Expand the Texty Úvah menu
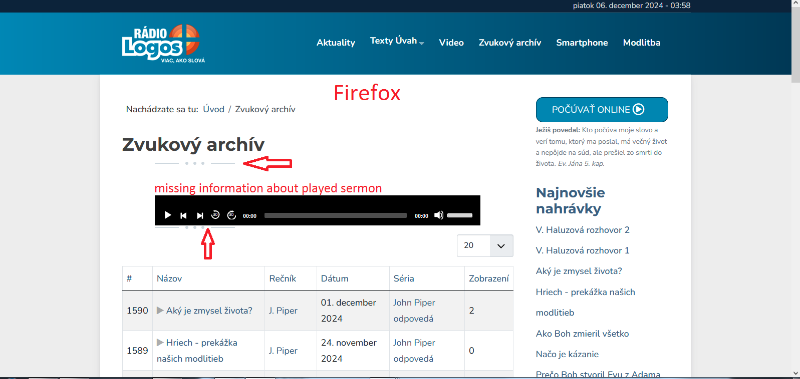 coord(397,41)
